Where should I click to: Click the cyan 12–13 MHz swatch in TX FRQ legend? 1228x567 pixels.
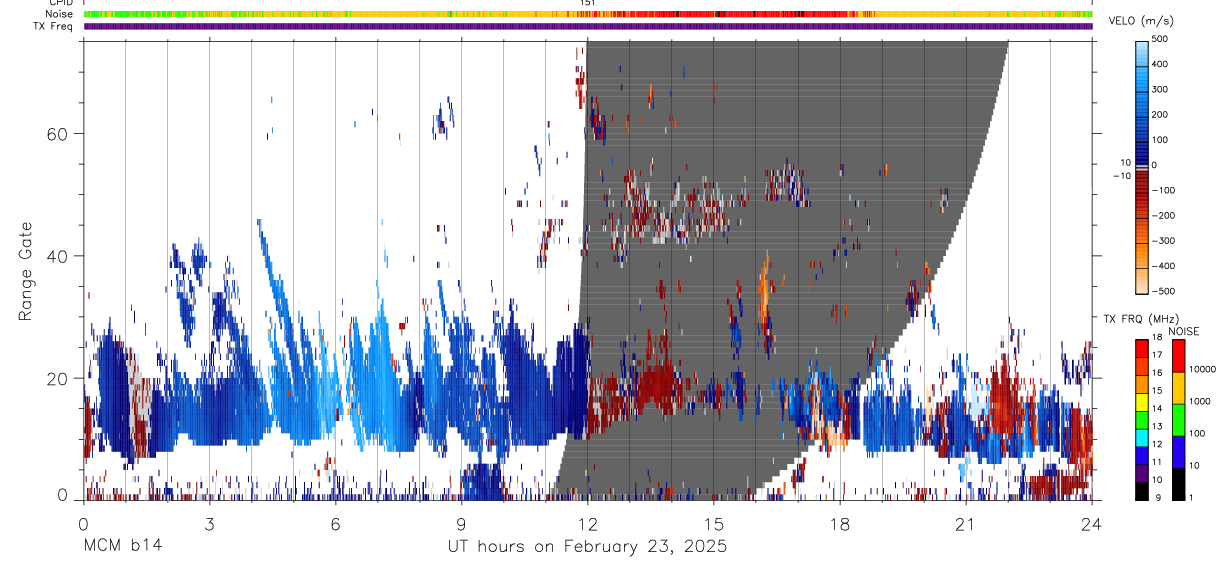1143,437
